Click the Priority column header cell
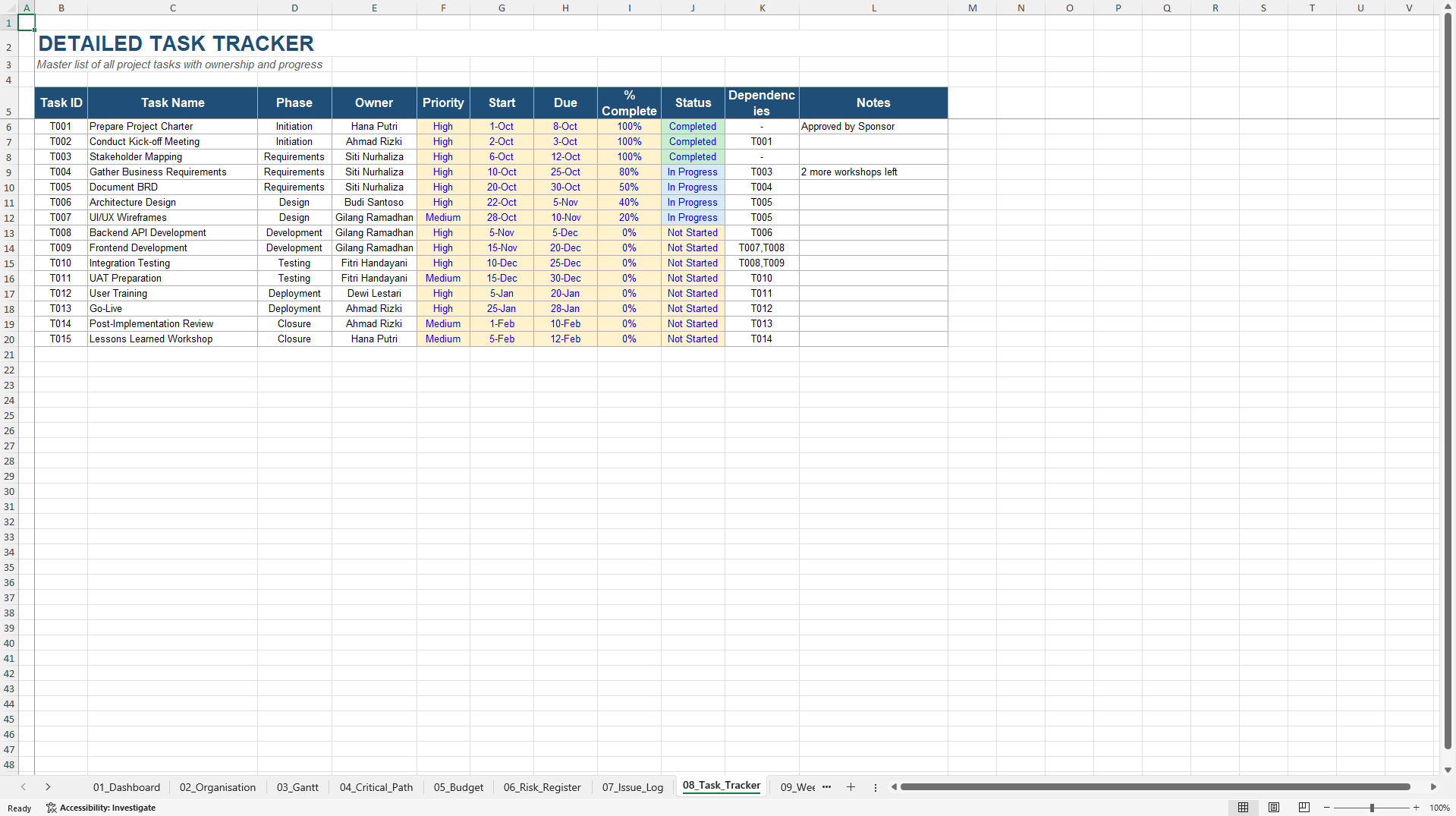The image size is (1456, 816). coord(443,102)
